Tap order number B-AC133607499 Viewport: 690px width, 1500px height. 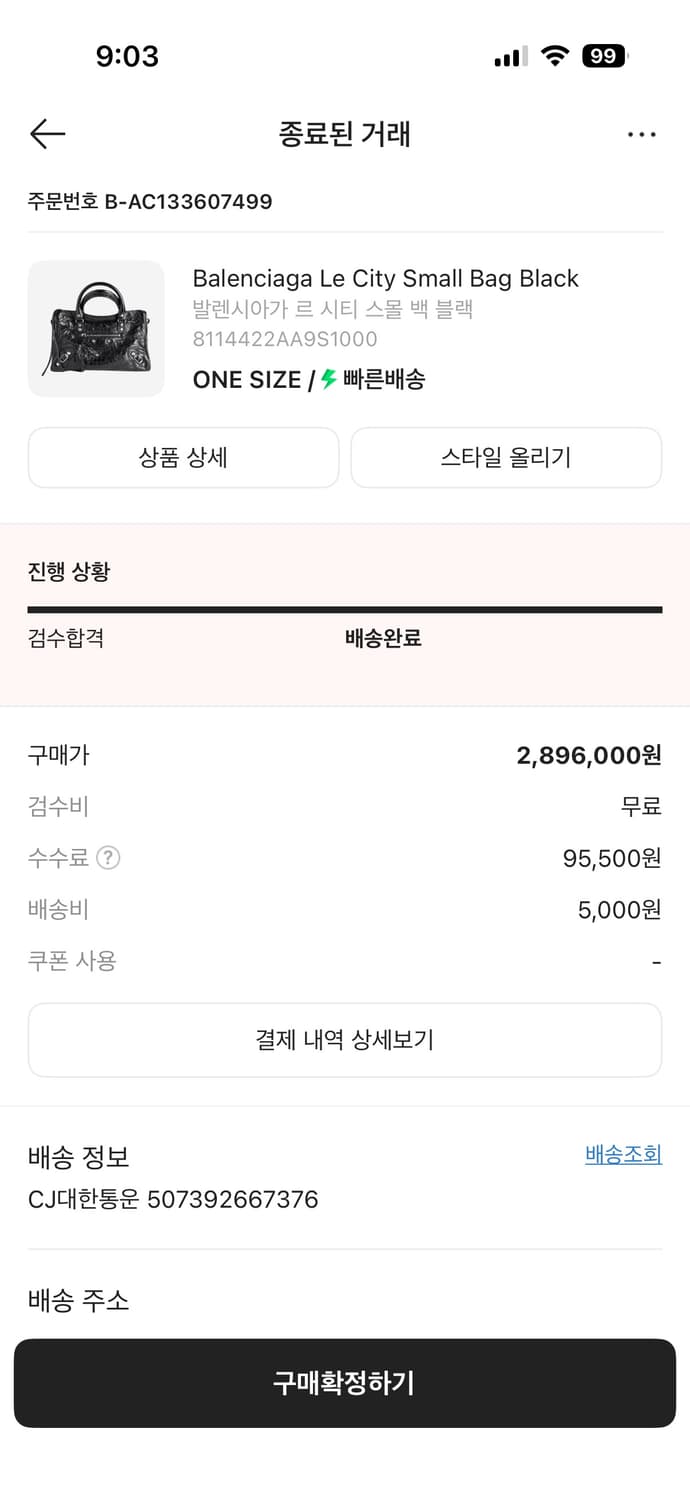[148, 202]
